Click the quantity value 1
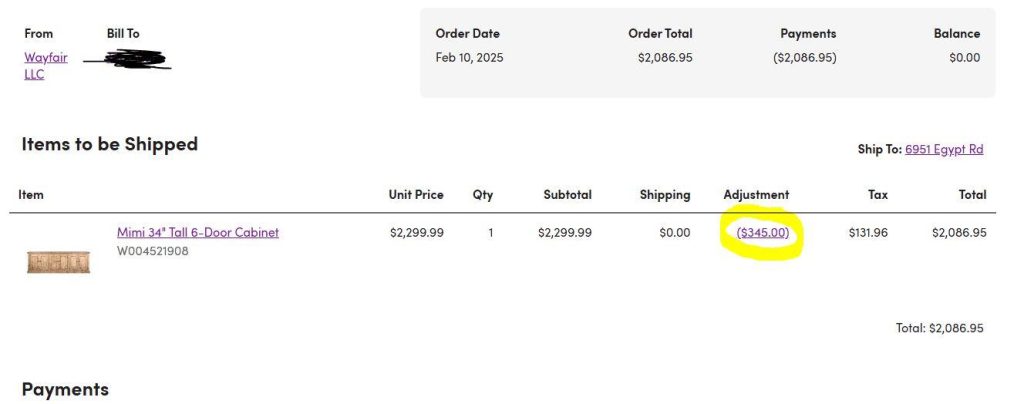The height and width of the screenshot is (404, 1024). tap(490, 233)
